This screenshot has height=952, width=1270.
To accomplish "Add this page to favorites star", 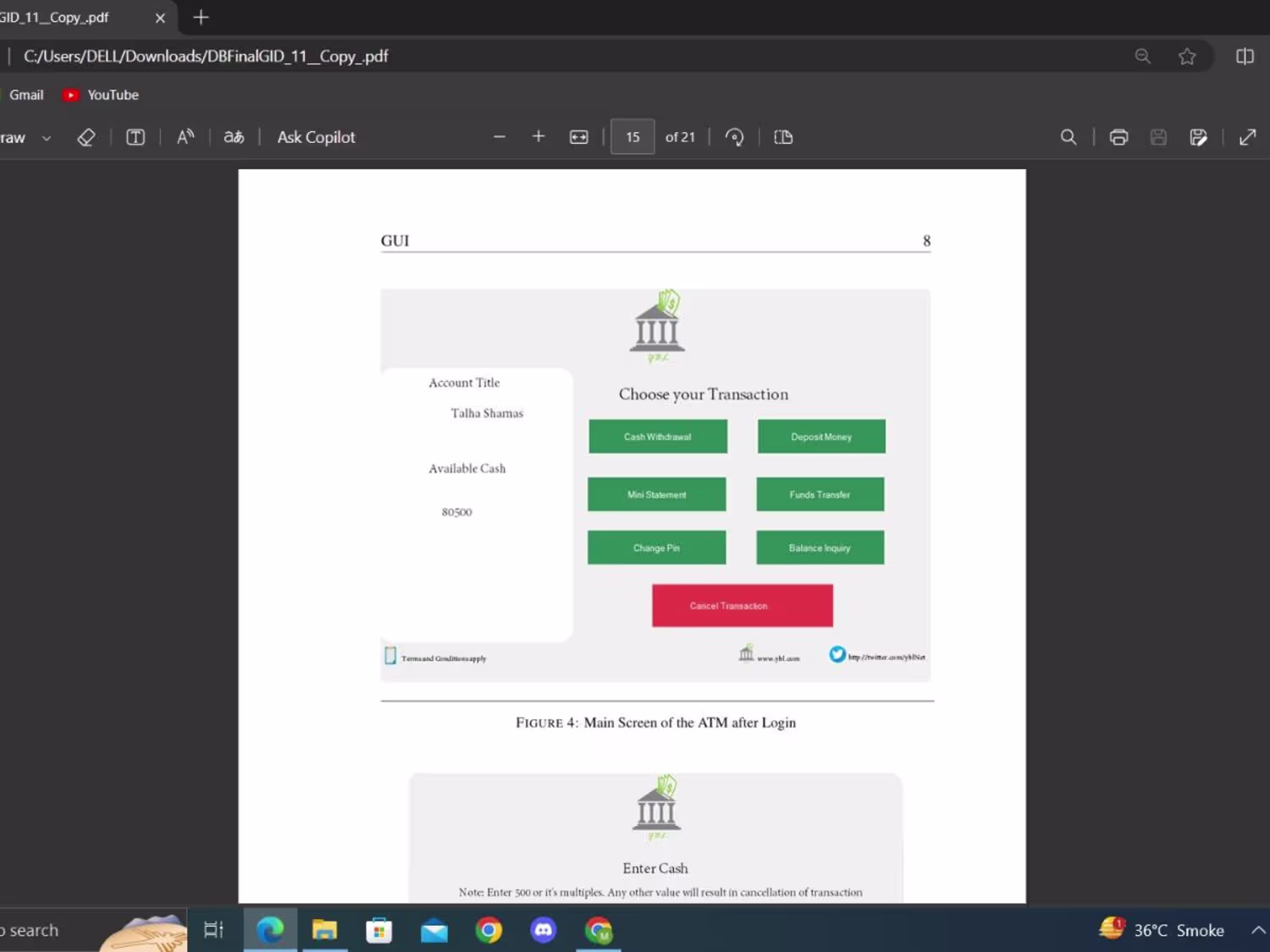I will click(1187, 57).
